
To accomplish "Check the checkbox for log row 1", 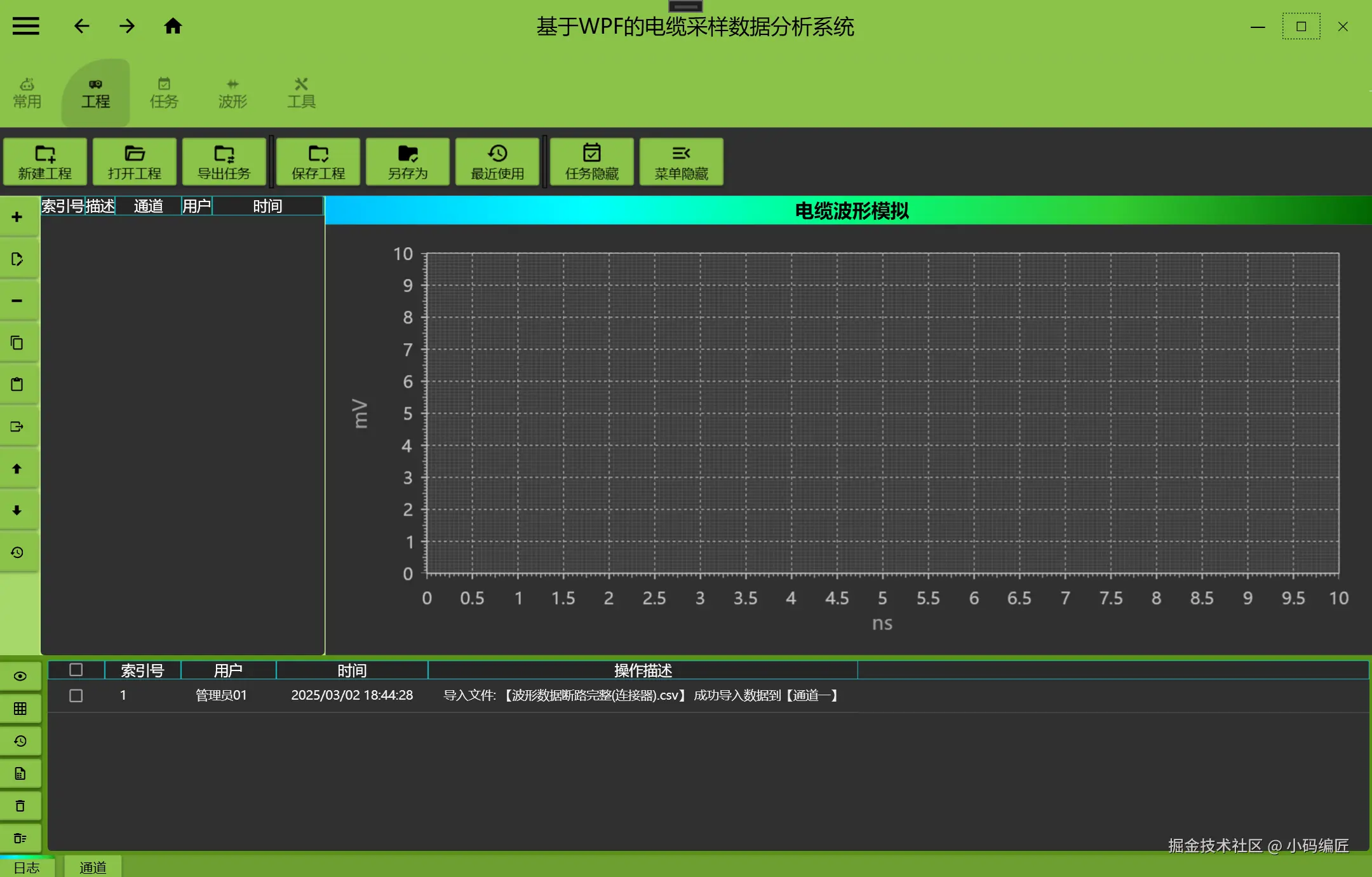I will pos(76,696).
